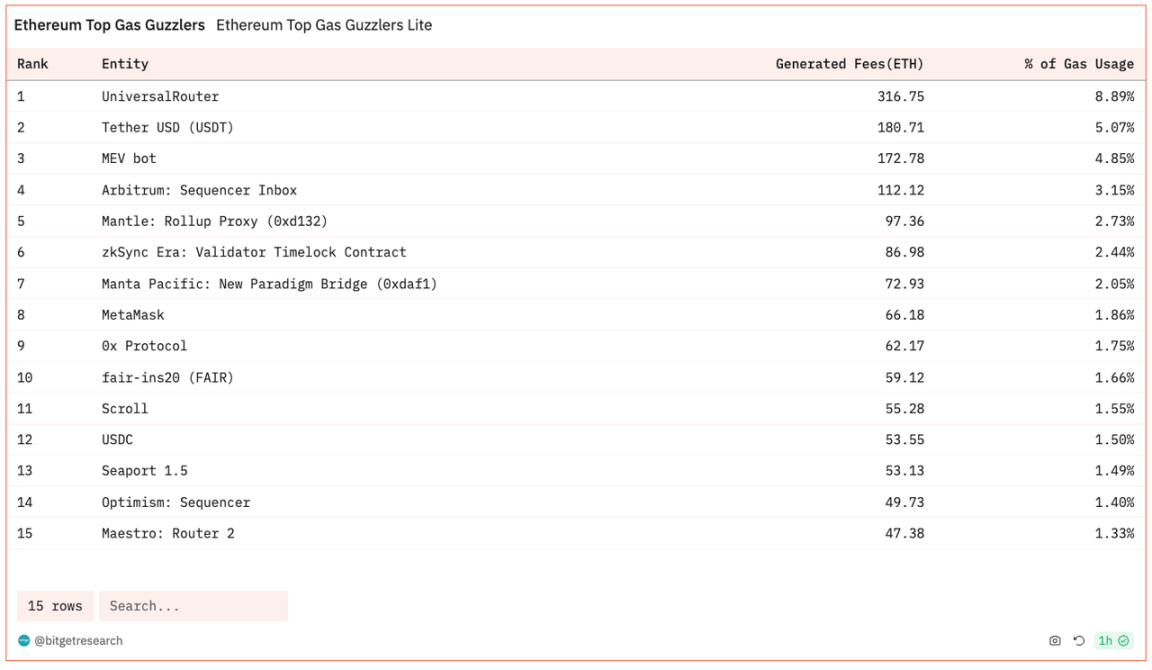Click the 1h data freshness badge
This screenshot has height=670, width=1152.
click(x=1105, y=641)
